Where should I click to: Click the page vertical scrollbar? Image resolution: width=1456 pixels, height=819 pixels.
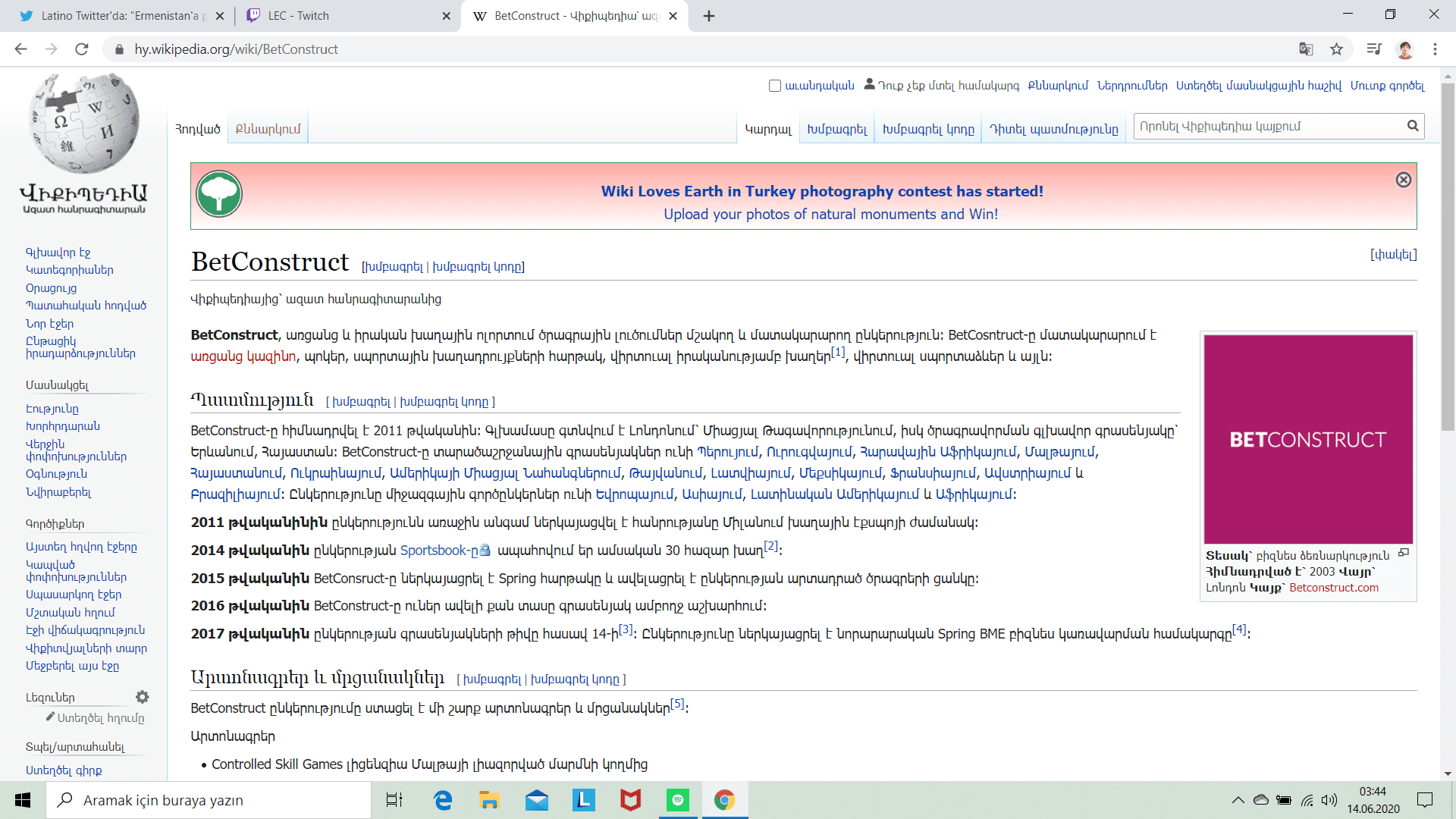(1448, 258)
